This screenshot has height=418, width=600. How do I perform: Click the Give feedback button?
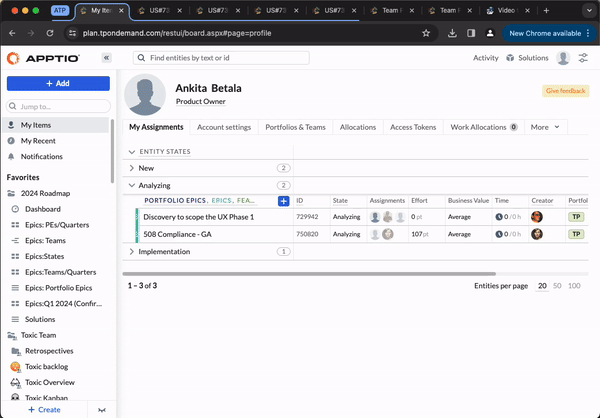[565, 91]
